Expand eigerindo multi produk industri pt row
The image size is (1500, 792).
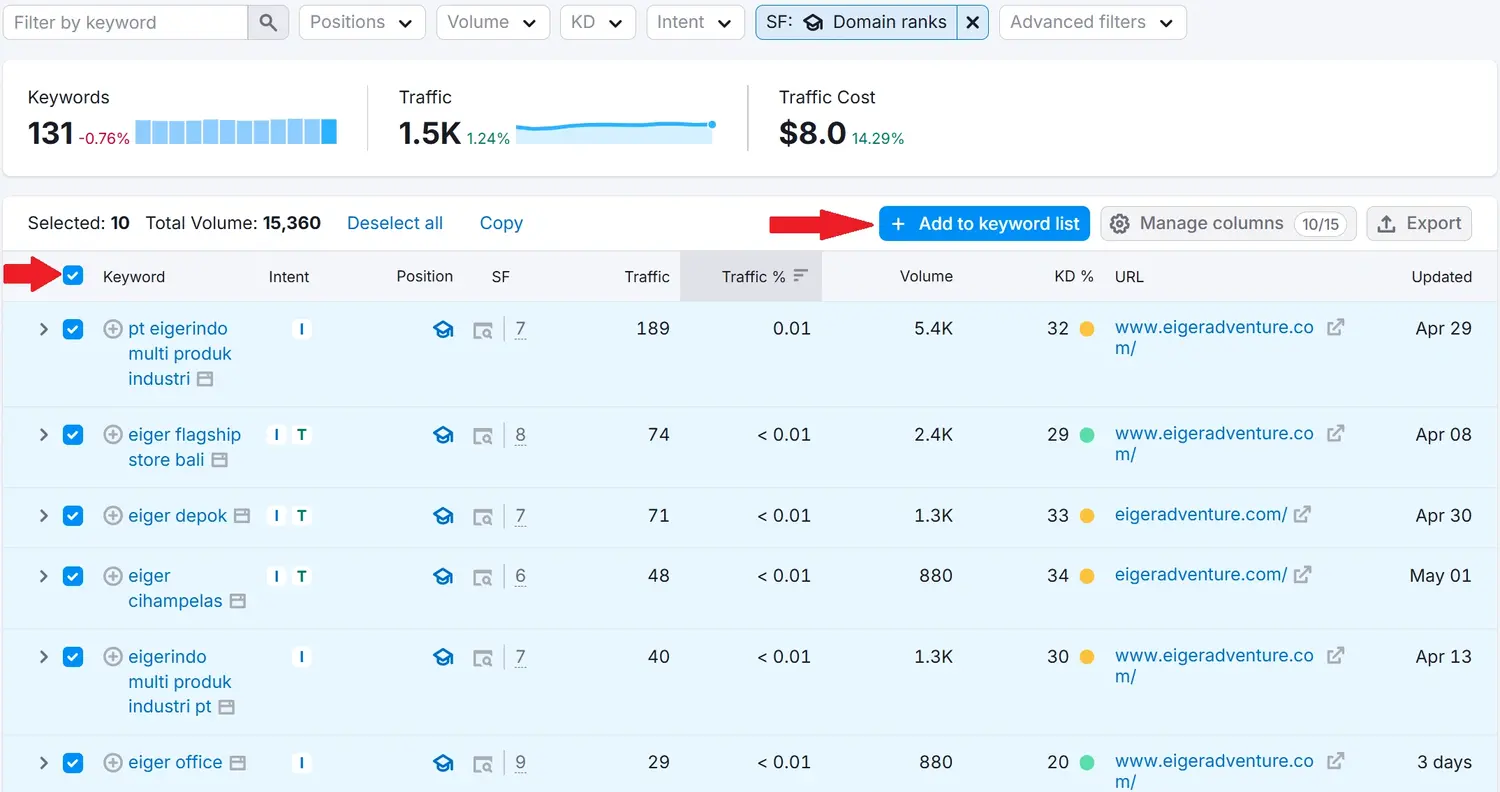point(43,657)
